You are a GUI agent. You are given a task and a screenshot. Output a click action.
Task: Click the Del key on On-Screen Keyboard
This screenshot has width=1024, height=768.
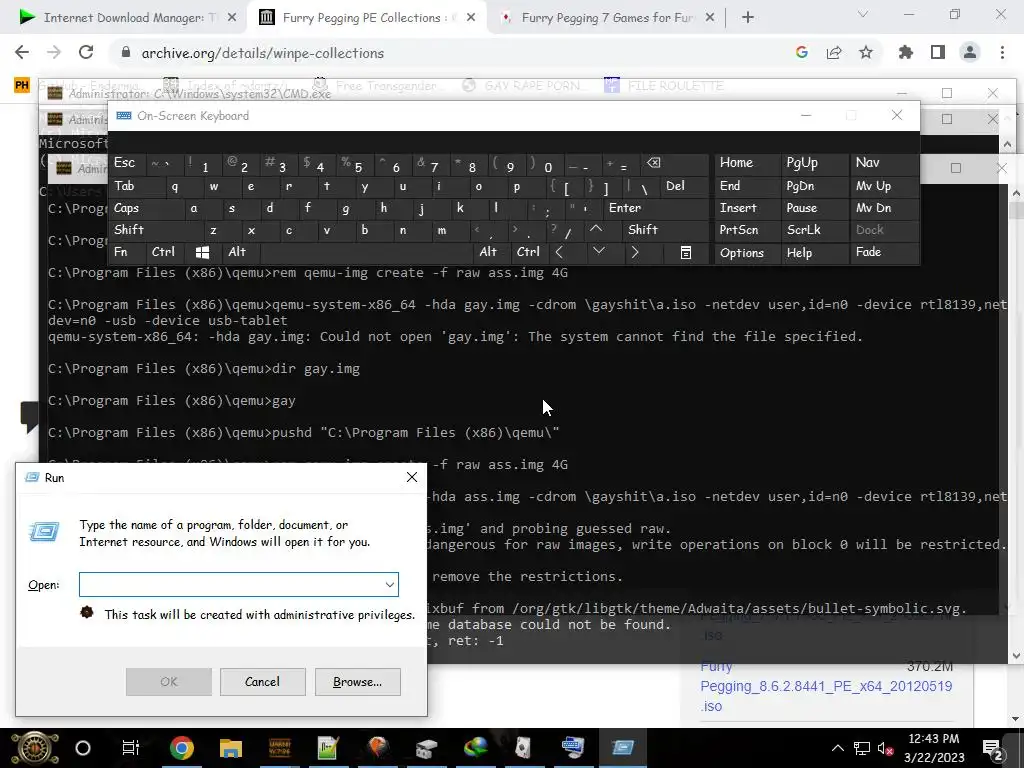point(684,186)
